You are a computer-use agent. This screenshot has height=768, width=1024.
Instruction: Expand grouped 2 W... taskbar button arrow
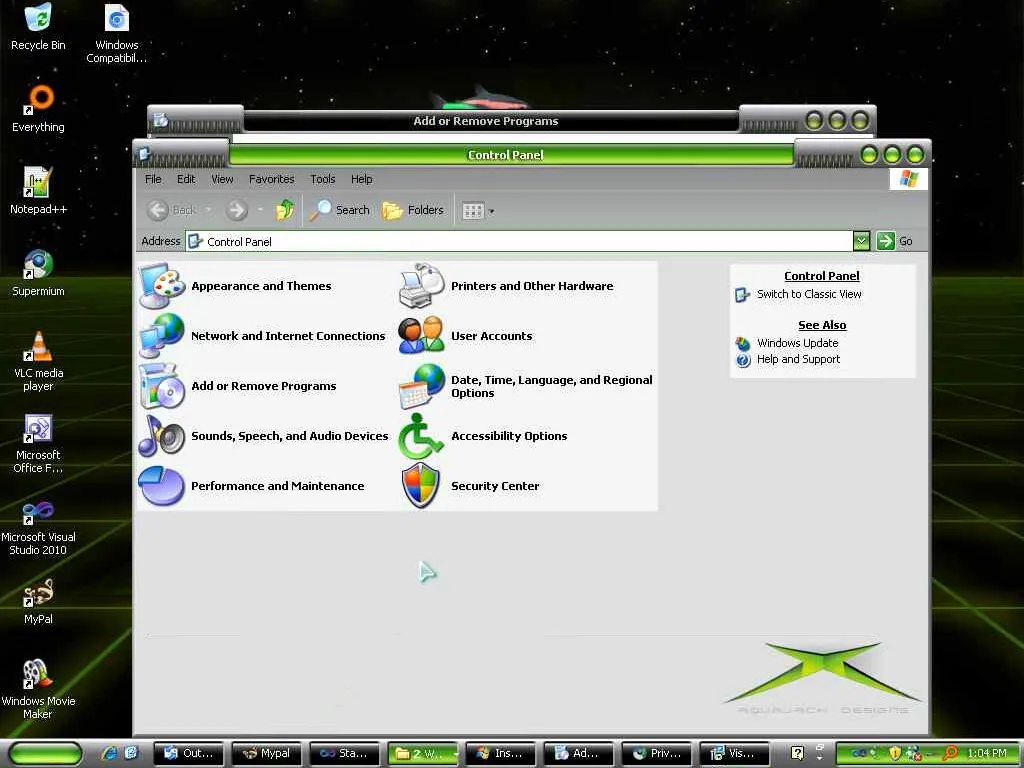(x=455, y=754)
